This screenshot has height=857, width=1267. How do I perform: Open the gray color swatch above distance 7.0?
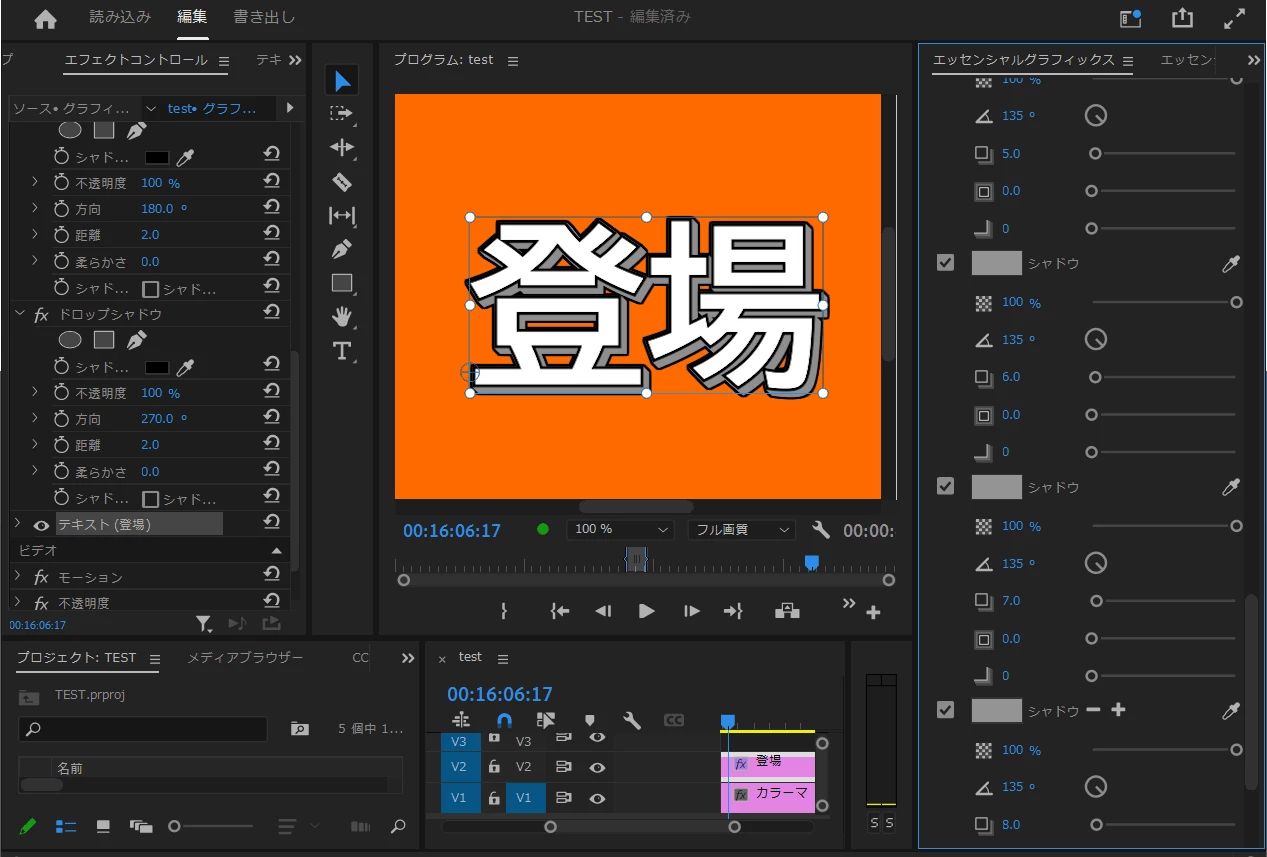click(x=996, y=487)
